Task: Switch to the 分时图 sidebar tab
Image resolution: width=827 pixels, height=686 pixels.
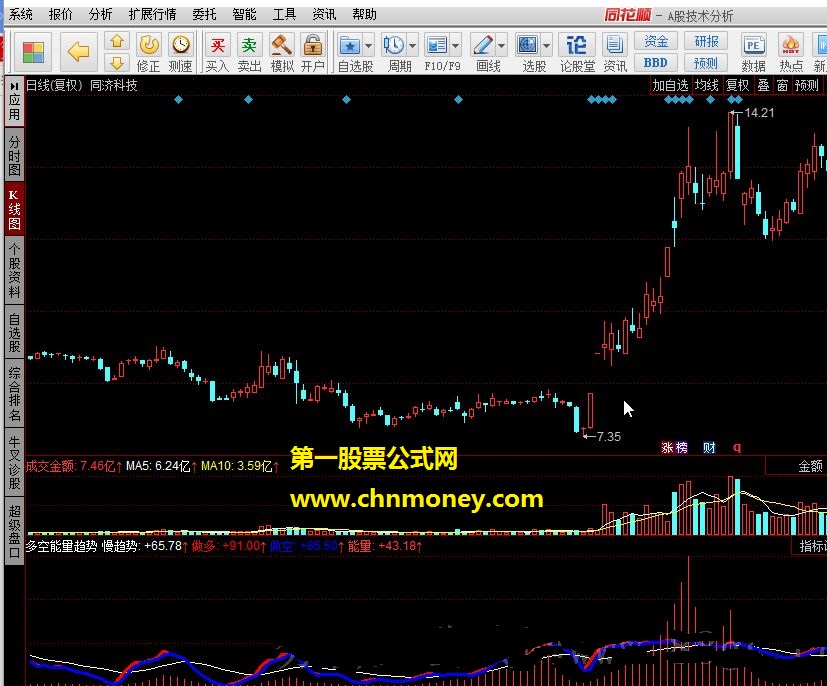Action: click(14, 156)
